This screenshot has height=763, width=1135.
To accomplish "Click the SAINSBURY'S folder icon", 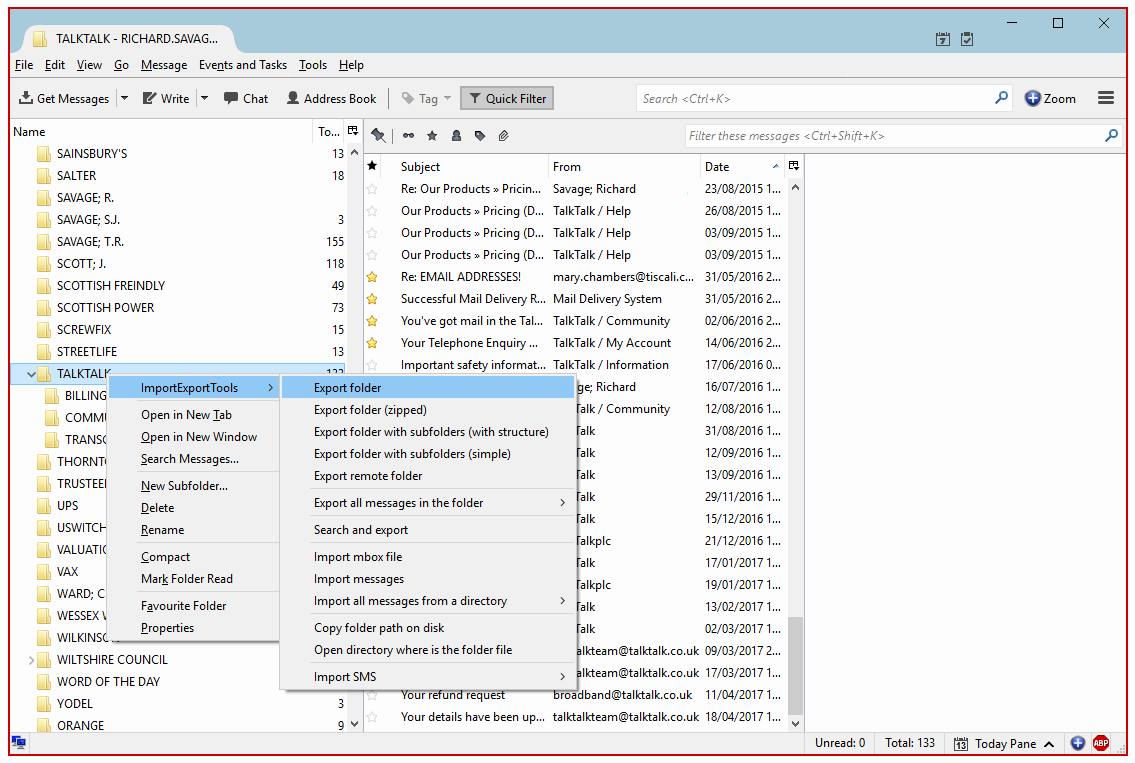I will click(43, 153).
